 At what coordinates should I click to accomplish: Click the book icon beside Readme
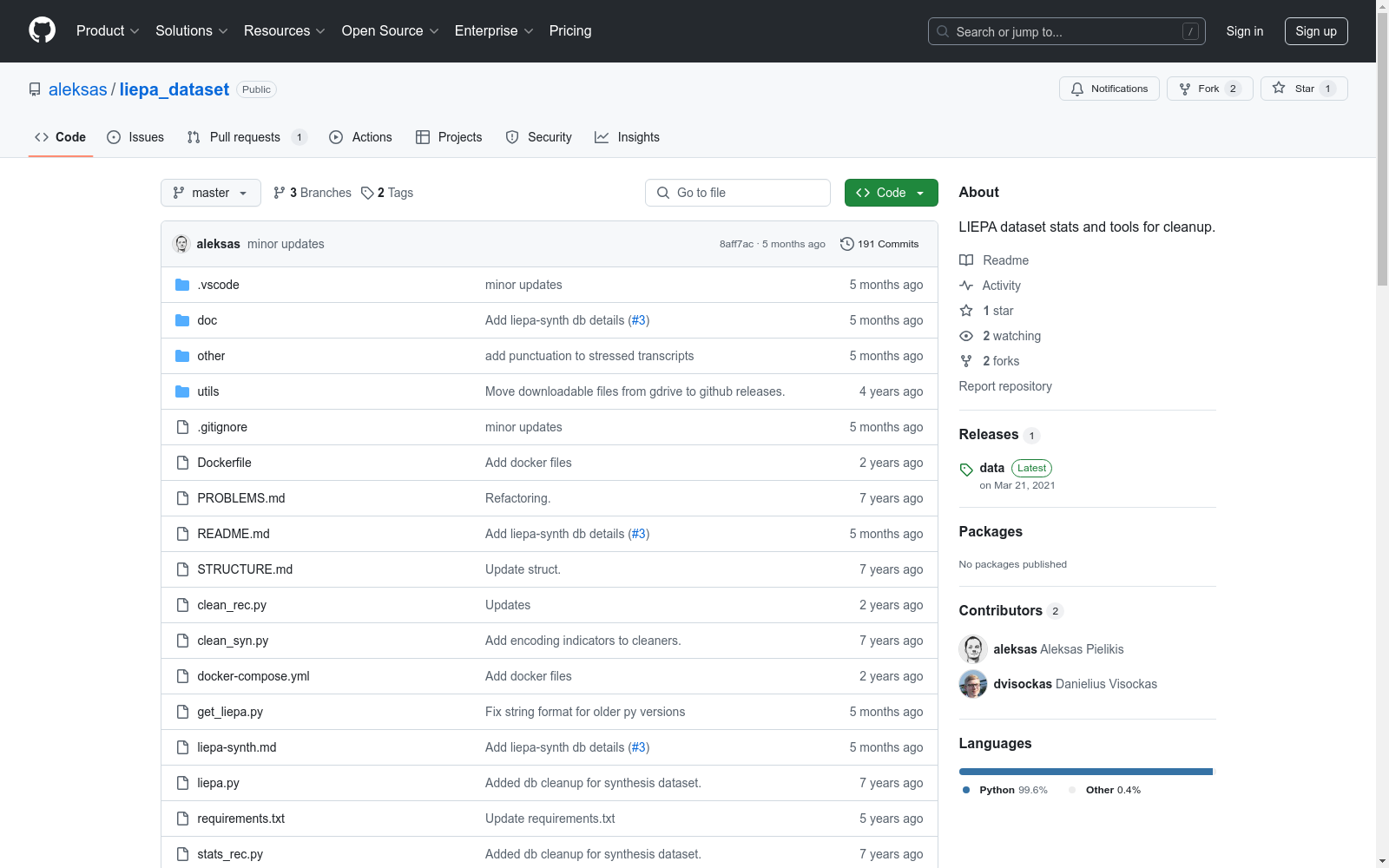[x=966, y=260]
